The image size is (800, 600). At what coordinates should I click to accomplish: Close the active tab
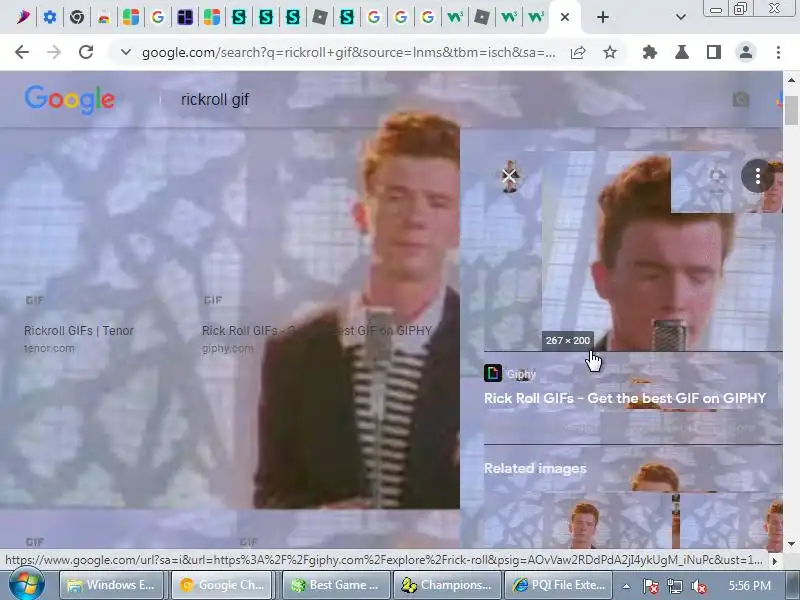(x=564, y=17)
